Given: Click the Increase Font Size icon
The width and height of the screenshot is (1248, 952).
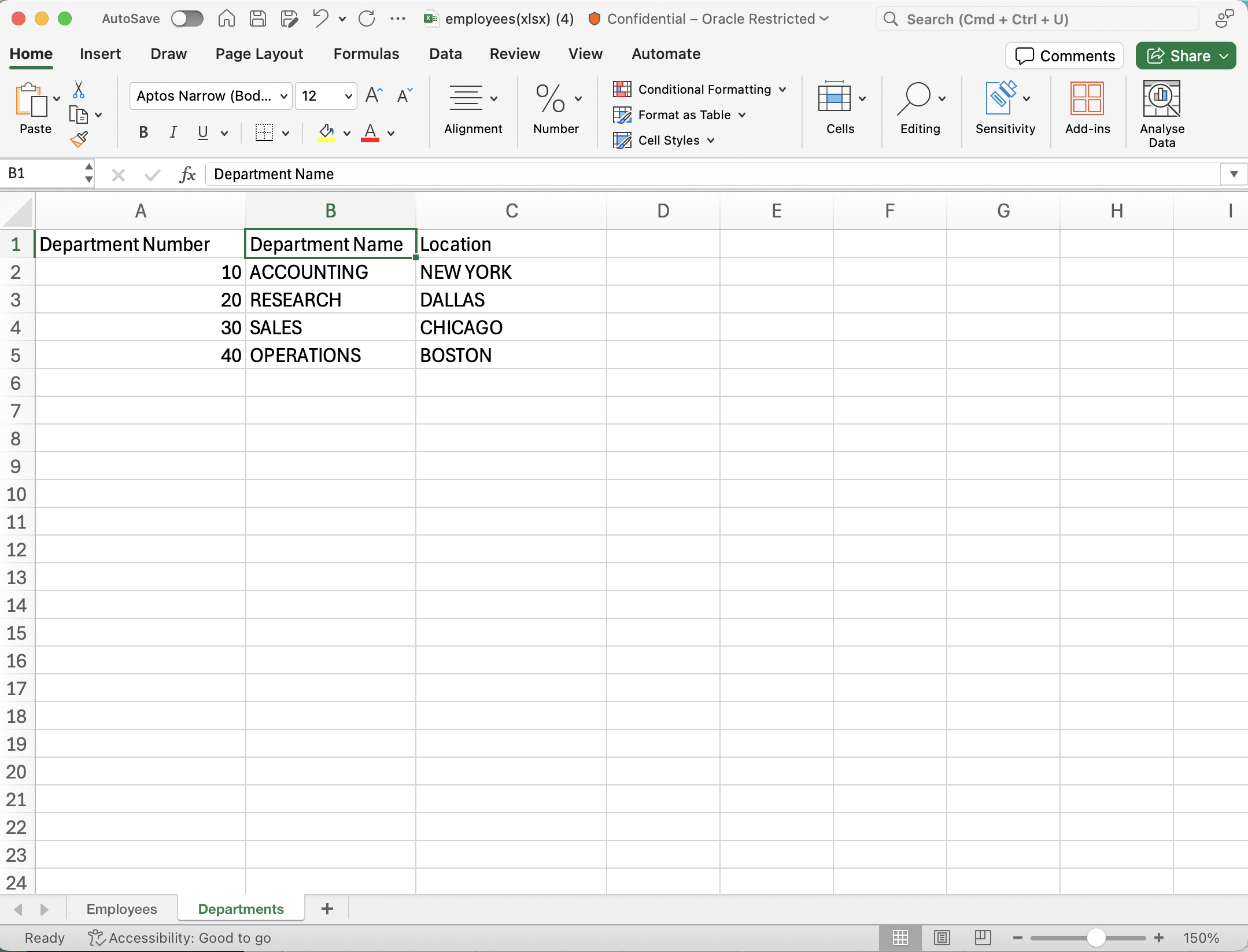Looking at the screenshot, I should [x=374, y=95].
